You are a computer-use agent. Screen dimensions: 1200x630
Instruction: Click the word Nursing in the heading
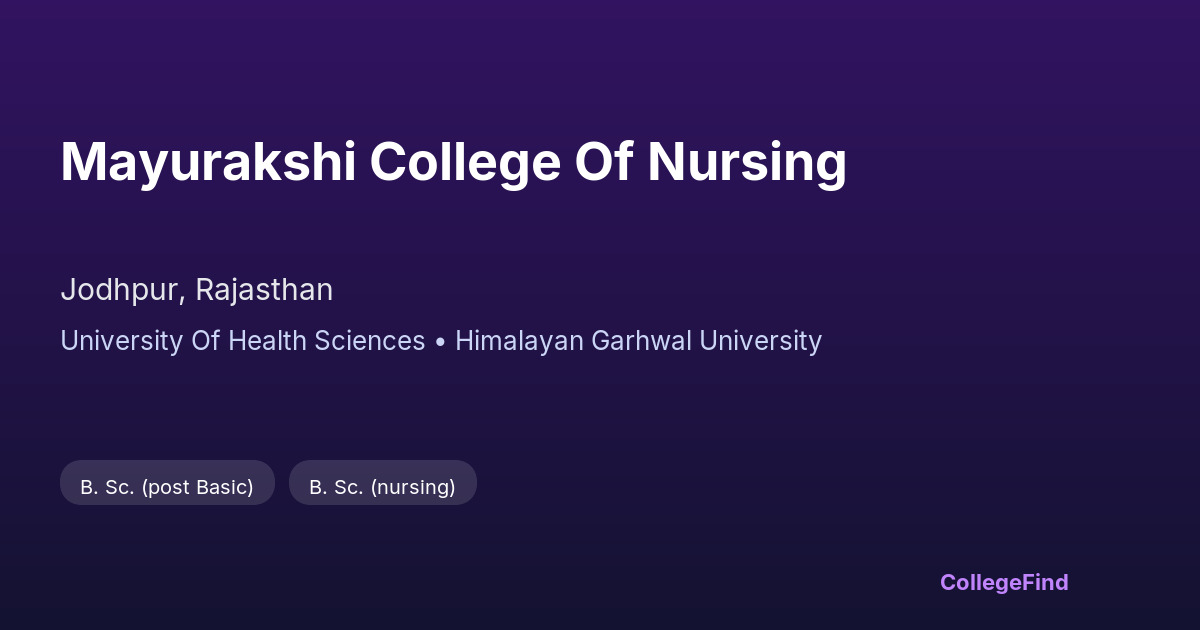746,162
